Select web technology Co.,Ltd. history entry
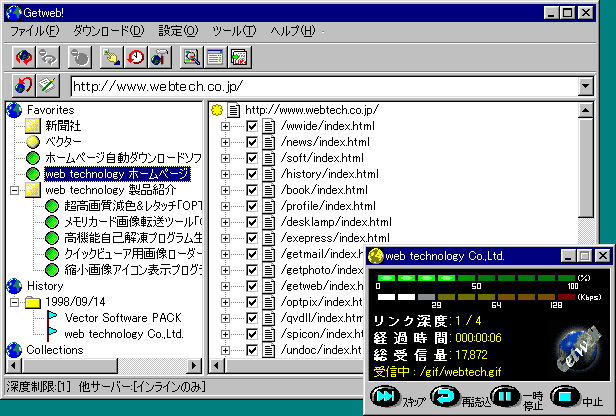 point(124,334)
